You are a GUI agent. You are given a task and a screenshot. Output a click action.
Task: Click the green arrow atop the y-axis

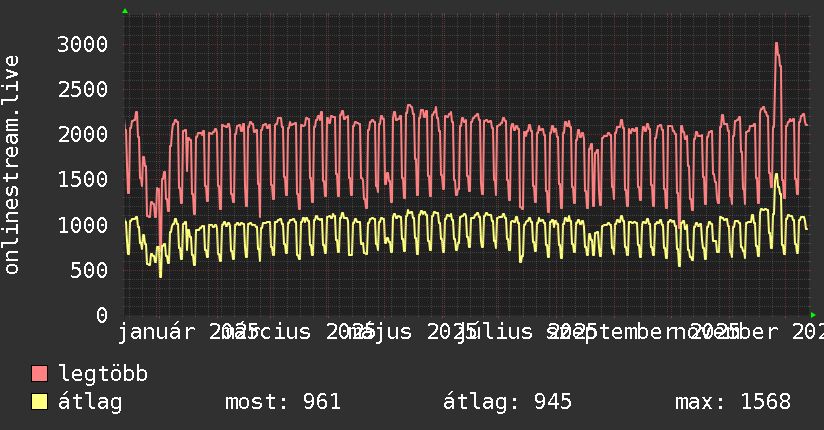125,11
